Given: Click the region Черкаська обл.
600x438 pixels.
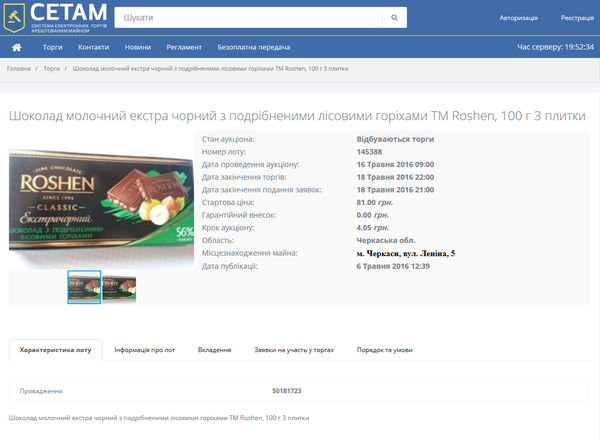Looking at the screenshot, I should coord(386,240).
